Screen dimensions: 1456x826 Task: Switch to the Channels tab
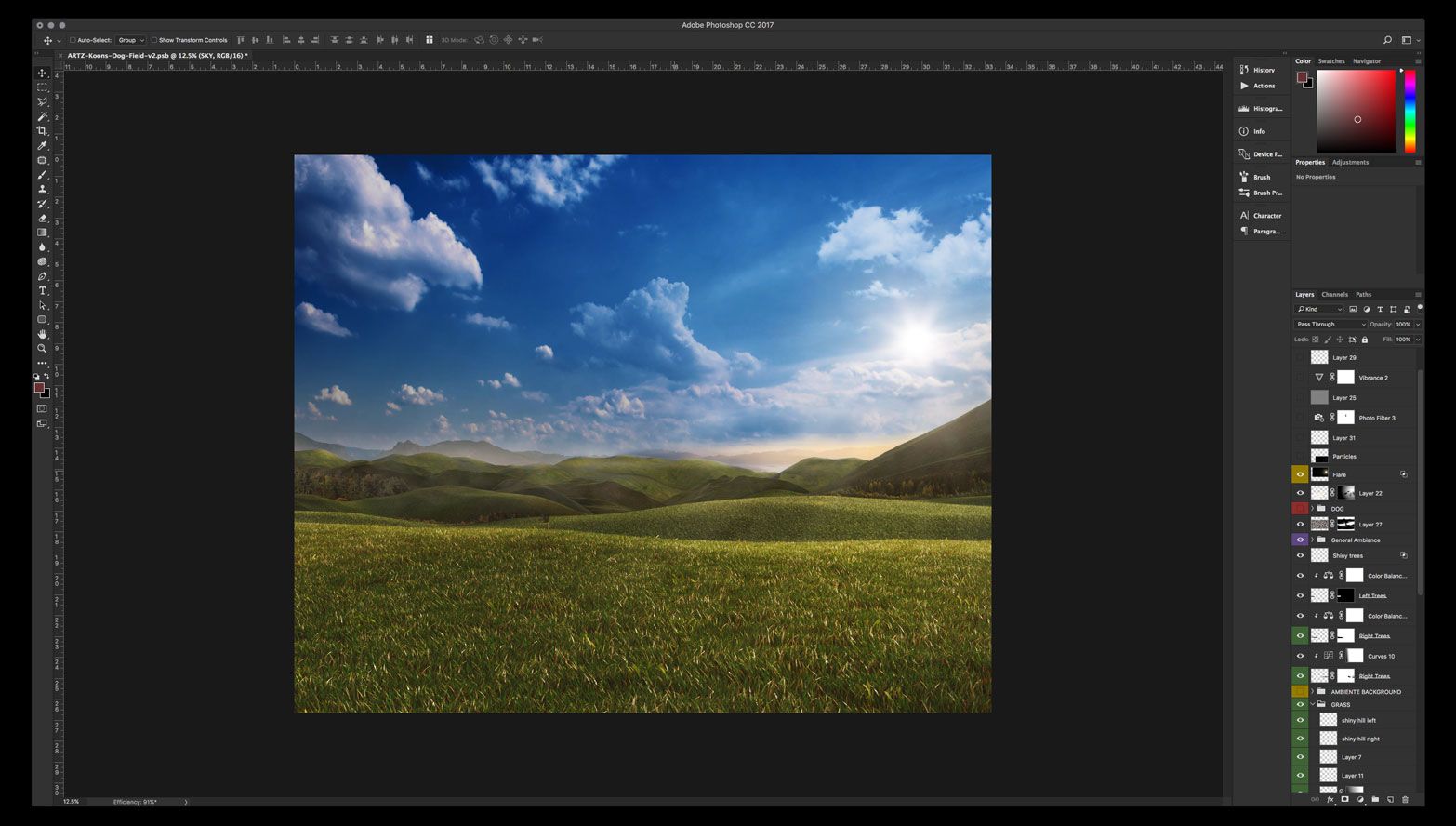point(1334,294)
